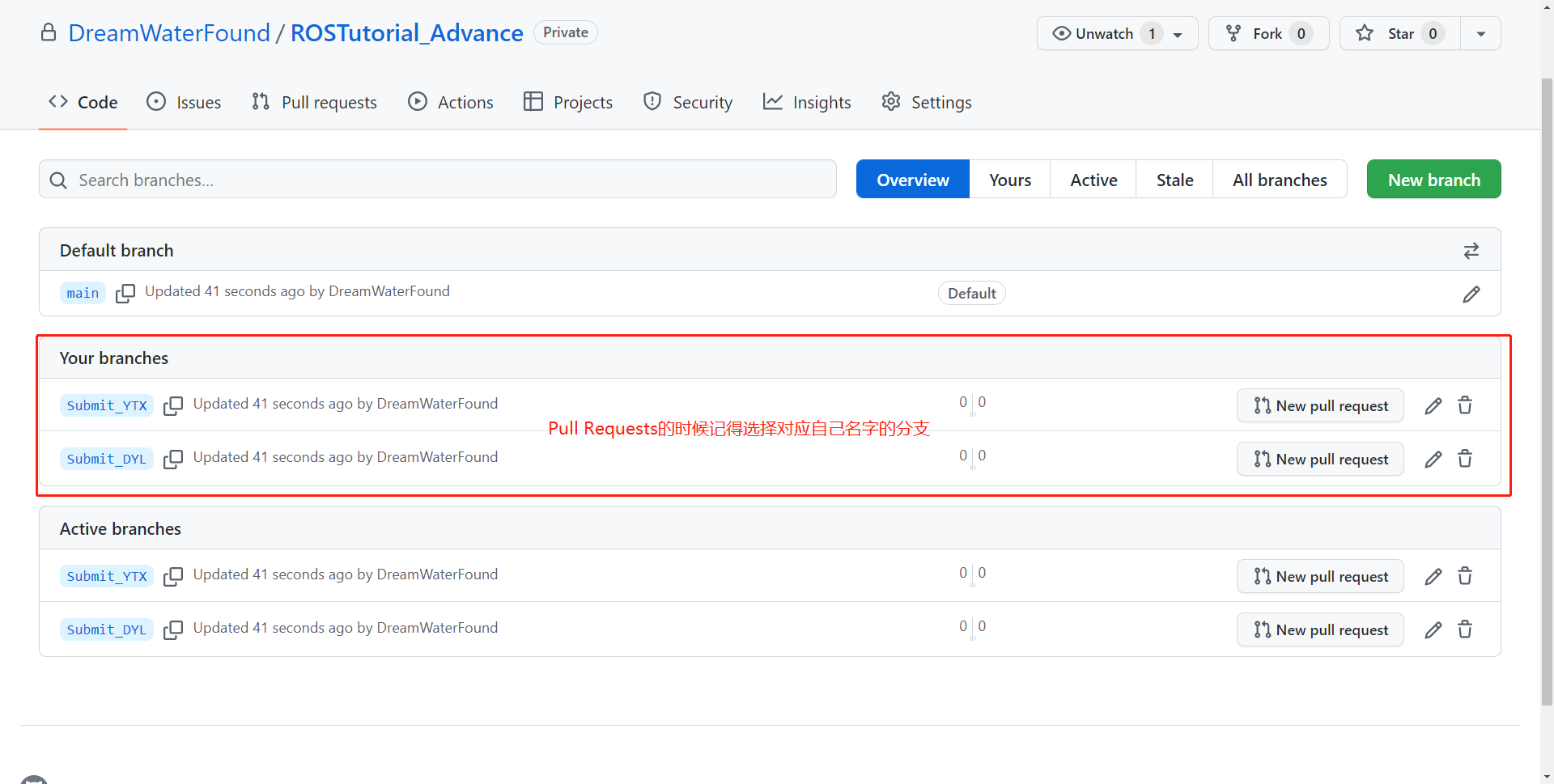Copy the main branch name
Screen dimensions: 1554x784
pos(125,293)
